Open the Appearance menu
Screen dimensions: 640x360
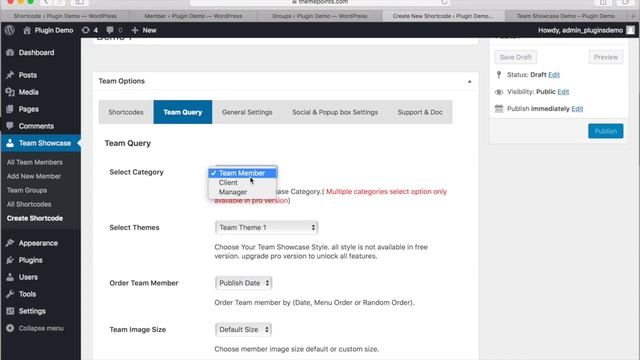click(38, 243)
